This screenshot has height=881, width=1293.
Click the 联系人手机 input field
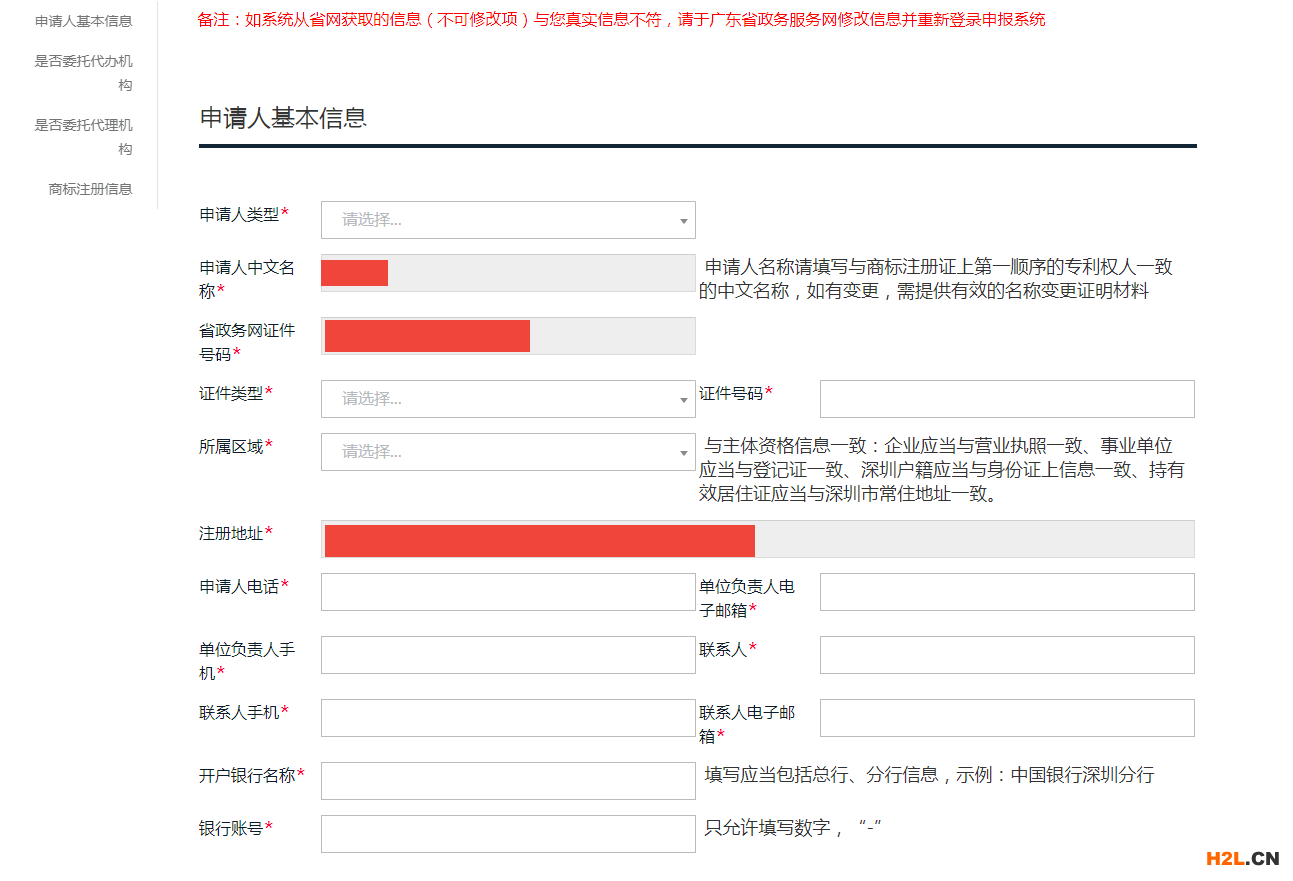point(508,718)
